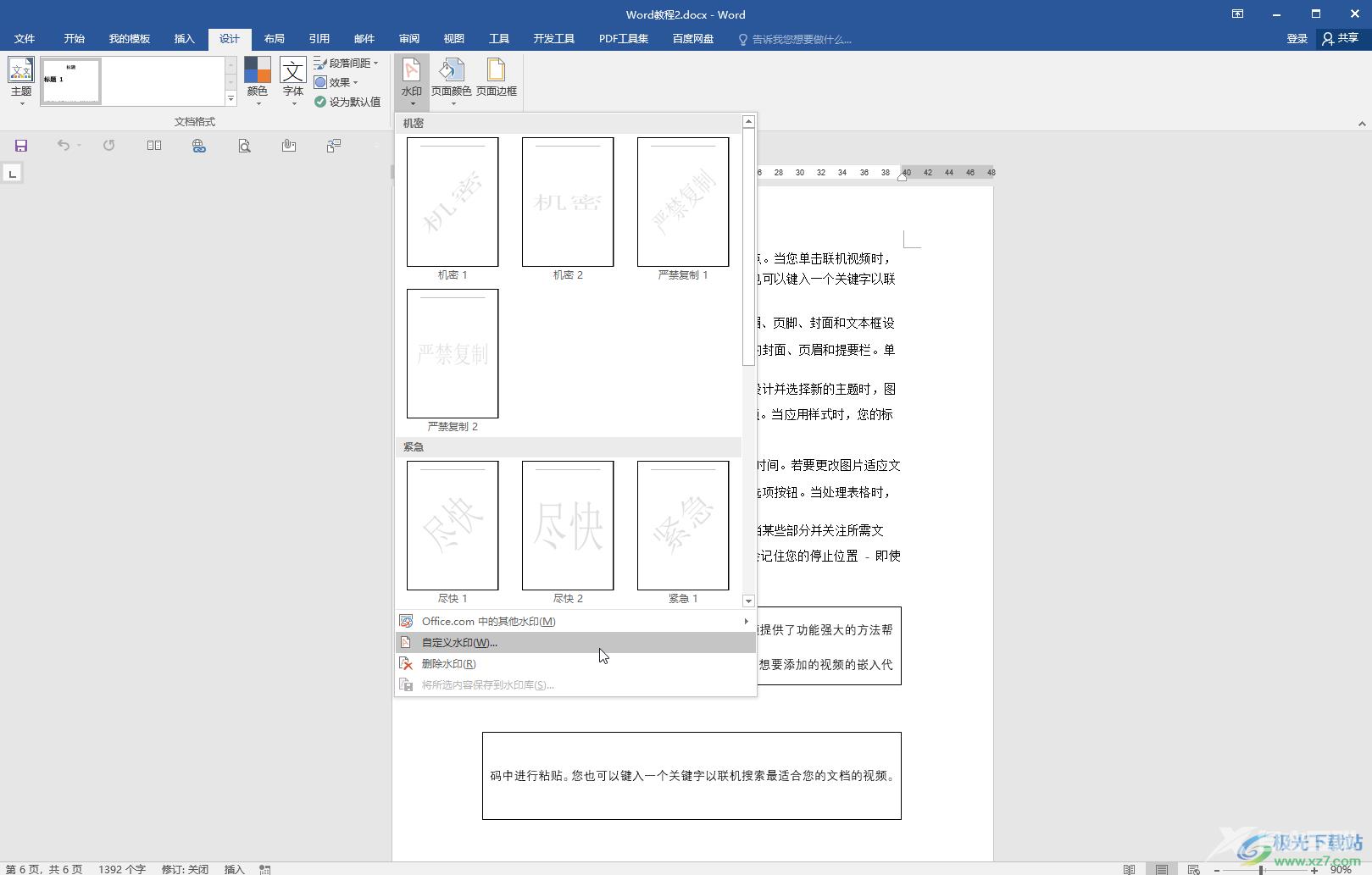Toggle 修订: 关闭 track changes status
The image size is (1372, 875).
coord(185,869)
